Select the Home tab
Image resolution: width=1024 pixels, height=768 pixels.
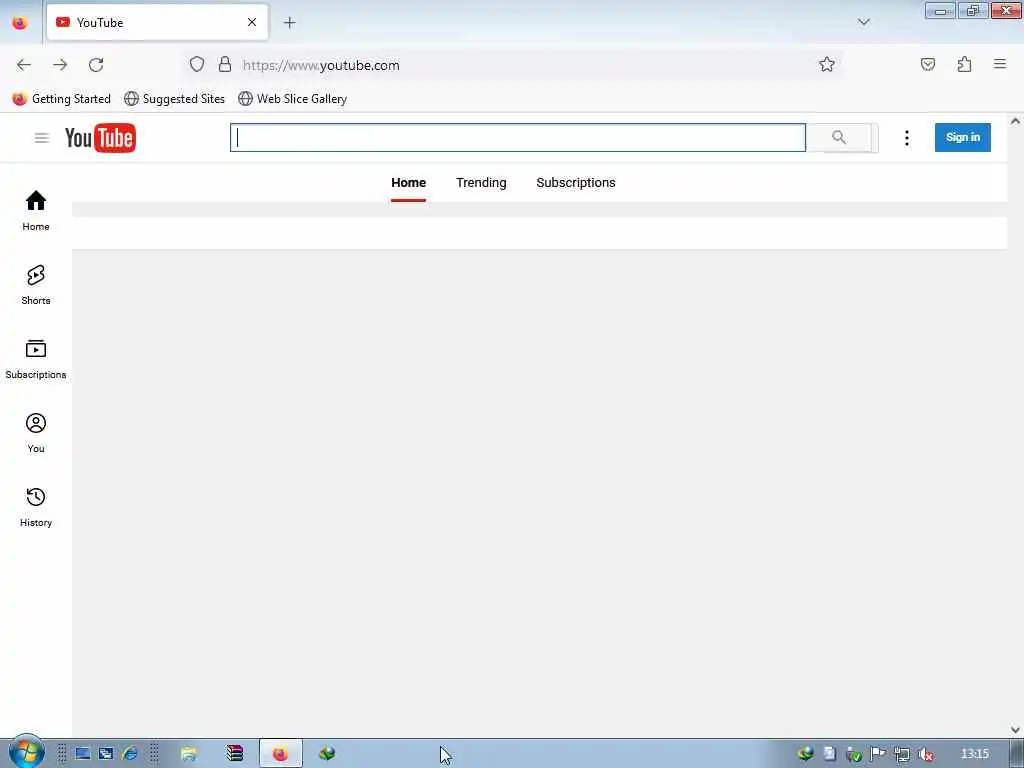click(408, 183)
